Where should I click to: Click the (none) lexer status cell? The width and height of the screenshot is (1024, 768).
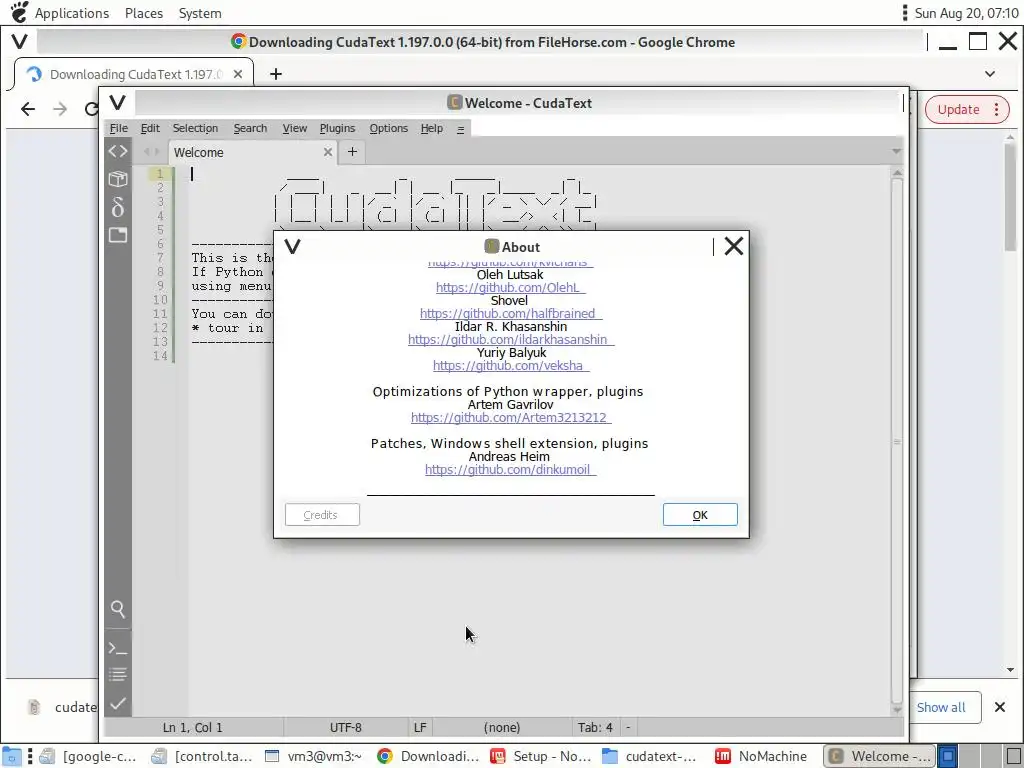502,727
